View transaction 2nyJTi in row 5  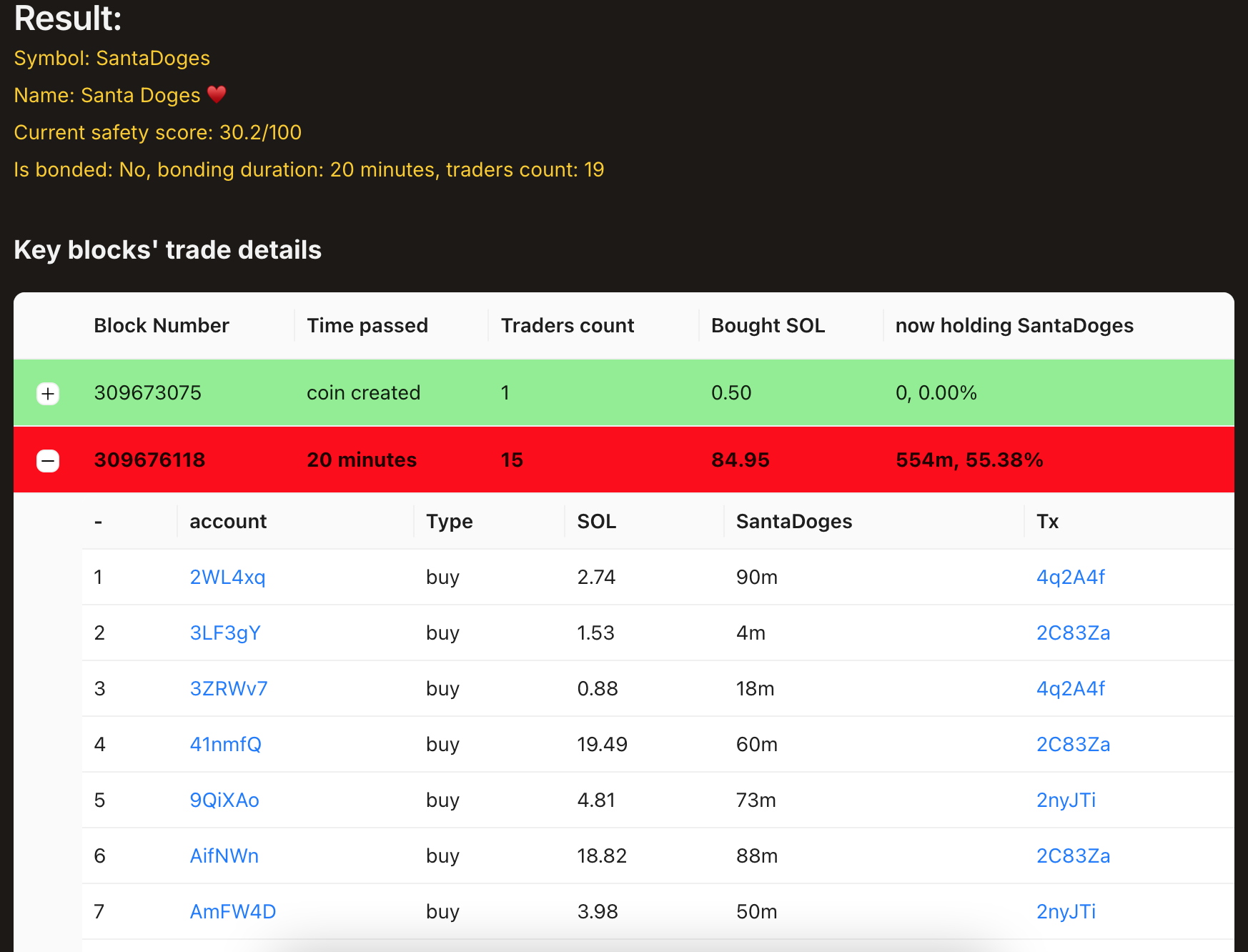coord(1066,800)
